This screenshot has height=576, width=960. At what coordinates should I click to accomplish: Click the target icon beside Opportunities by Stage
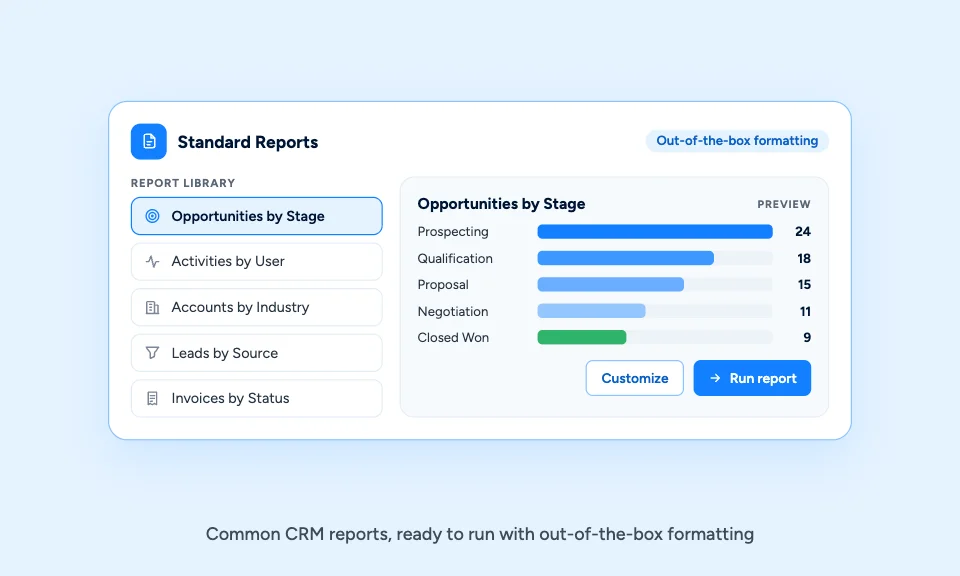pyautogui.click(x=152, y=216)
